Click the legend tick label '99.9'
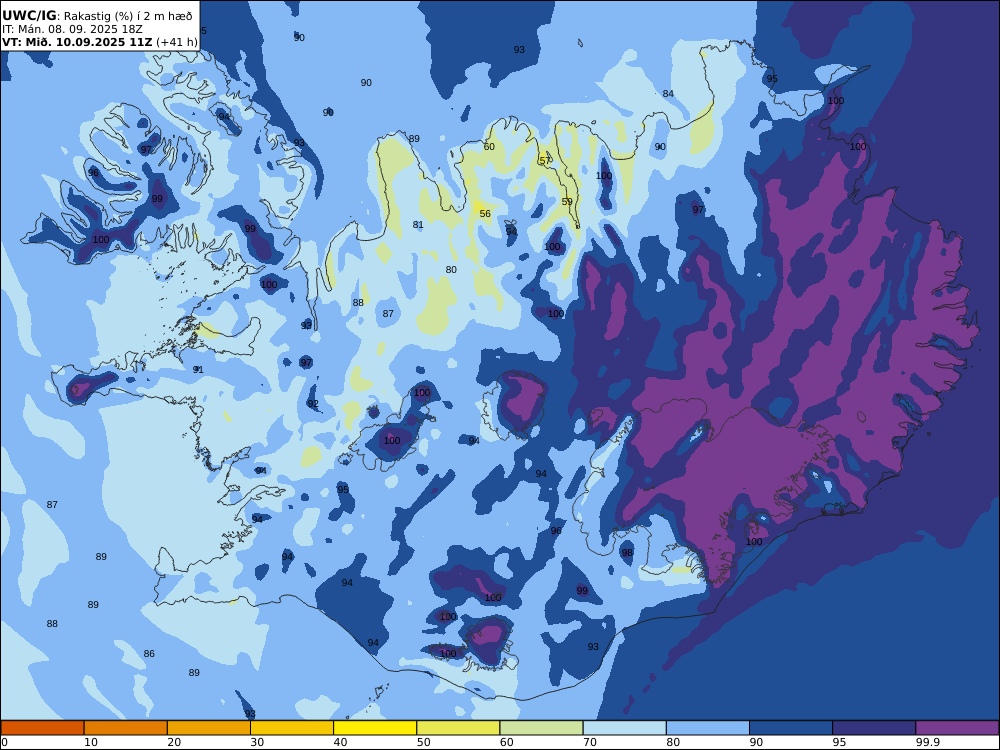This screenshot has width=1000, height=750. coord(927,742)
